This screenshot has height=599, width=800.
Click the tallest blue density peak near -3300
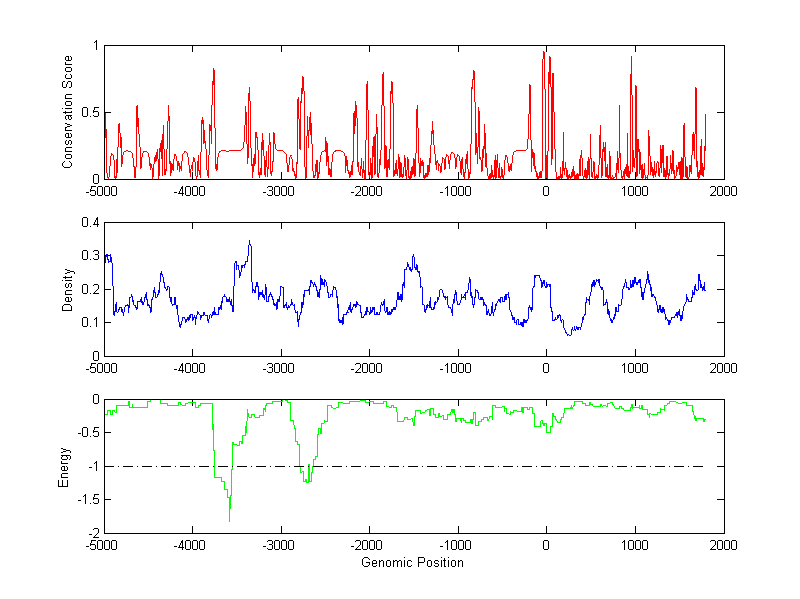[249, 242]
